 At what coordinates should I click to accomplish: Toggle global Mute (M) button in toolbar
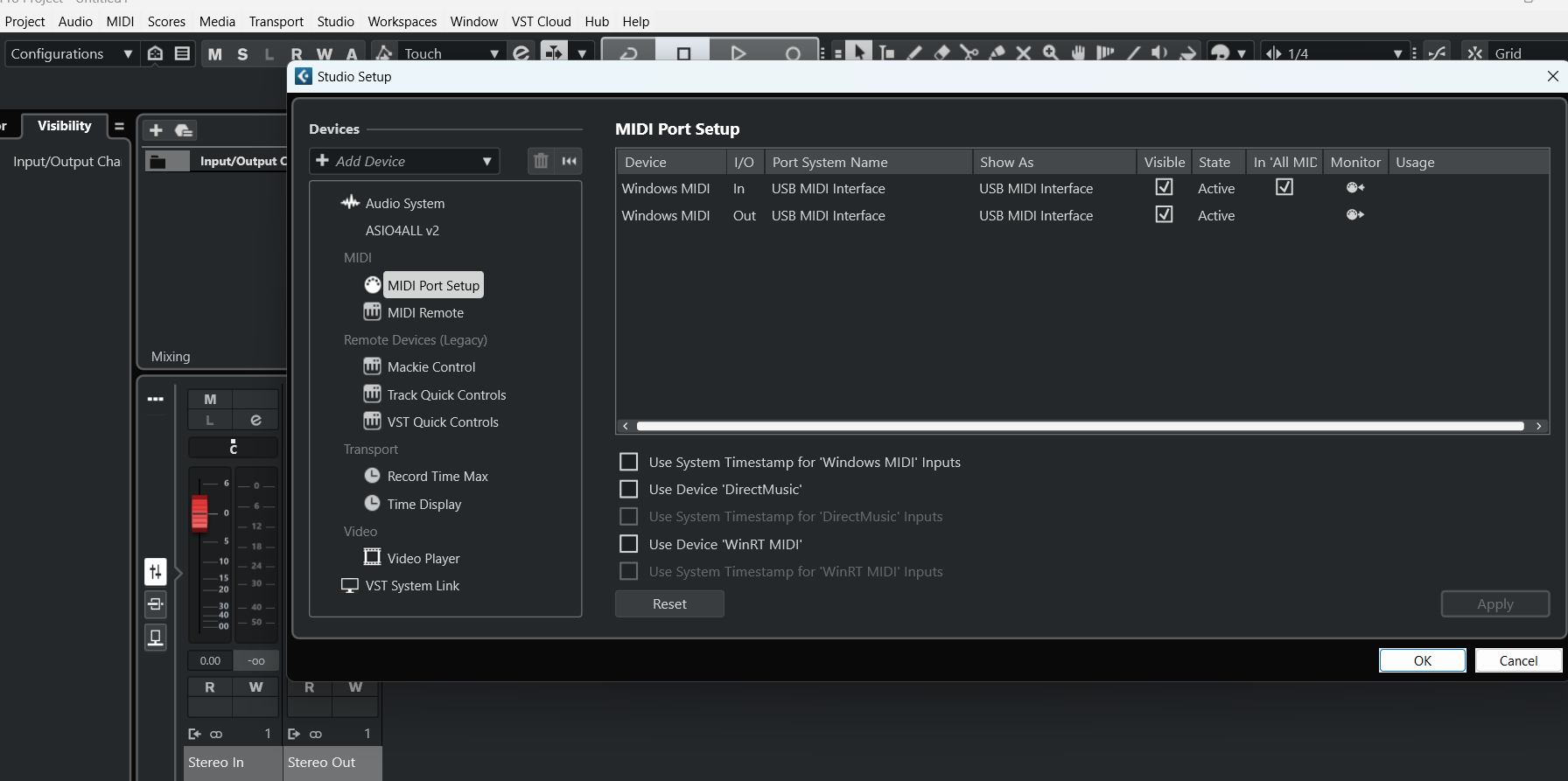(x=215, y=54)
